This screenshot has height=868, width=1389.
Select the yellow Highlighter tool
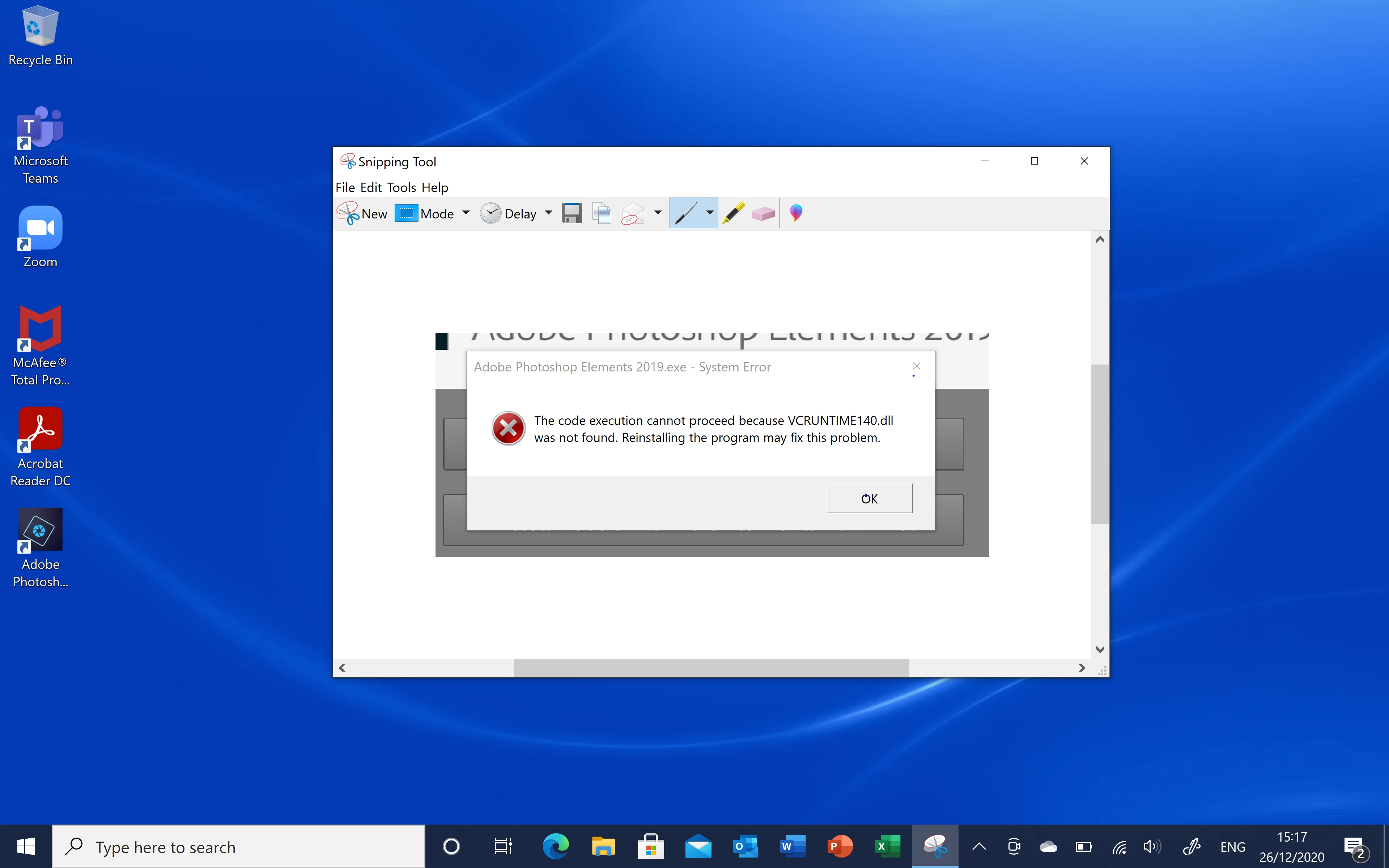point(733,213)
